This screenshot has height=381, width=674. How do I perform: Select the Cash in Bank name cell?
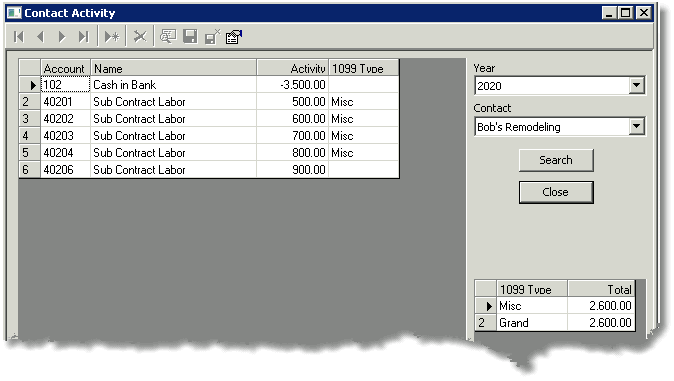point(174,85)
